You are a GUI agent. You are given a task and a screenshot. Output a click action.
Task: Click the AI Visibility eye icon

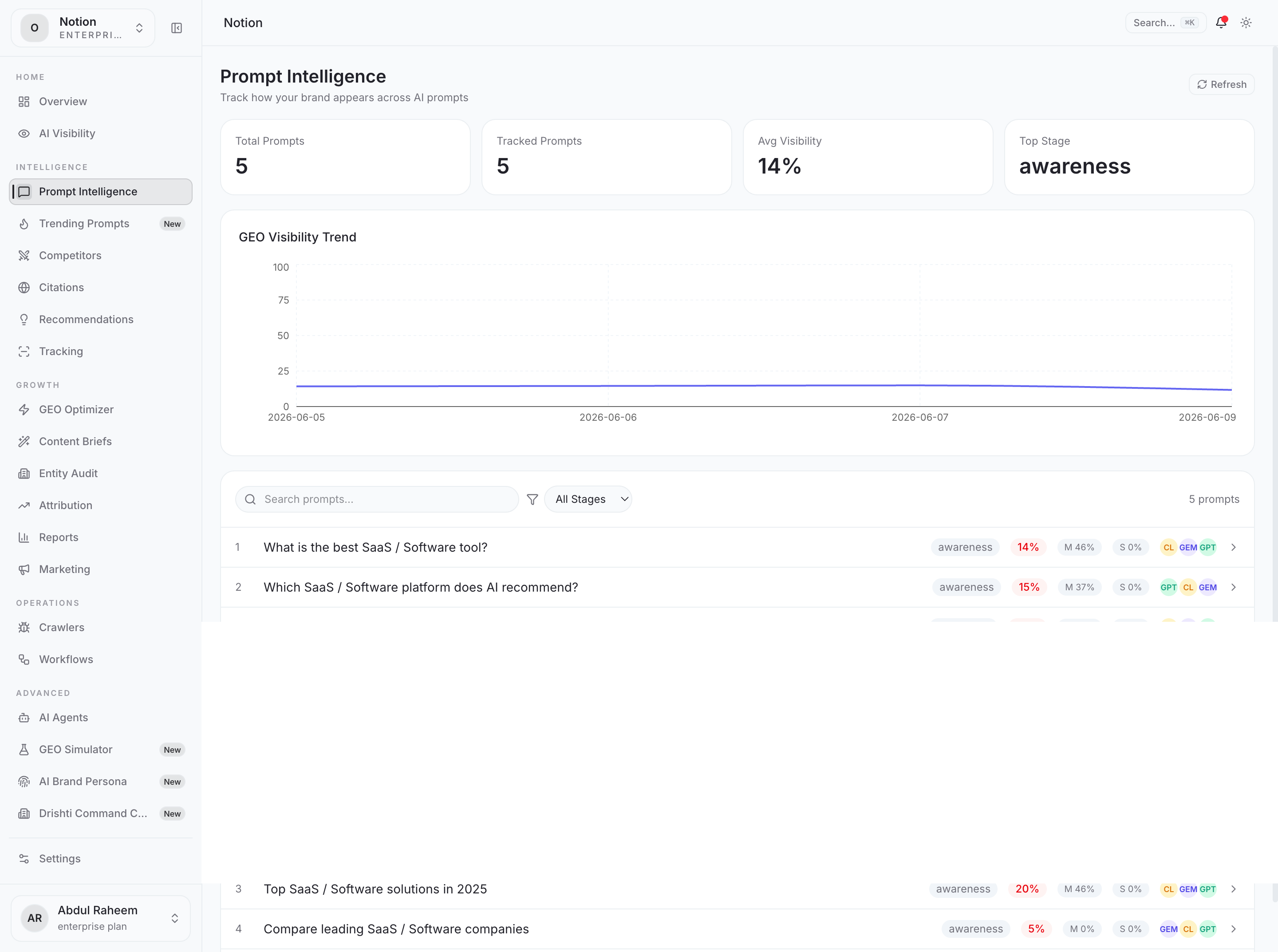tap(24, 134)
